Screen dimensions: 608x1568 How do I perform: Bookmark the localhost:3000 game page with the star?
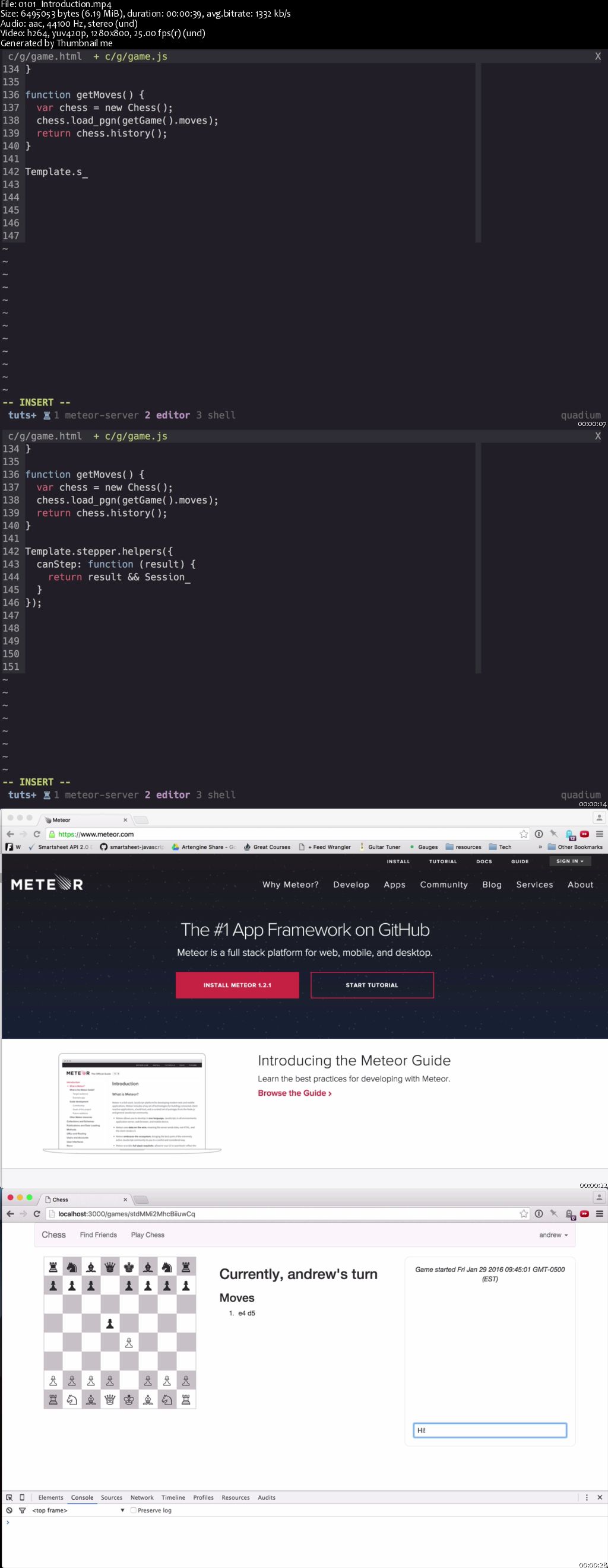click(x=523, y=1214)
